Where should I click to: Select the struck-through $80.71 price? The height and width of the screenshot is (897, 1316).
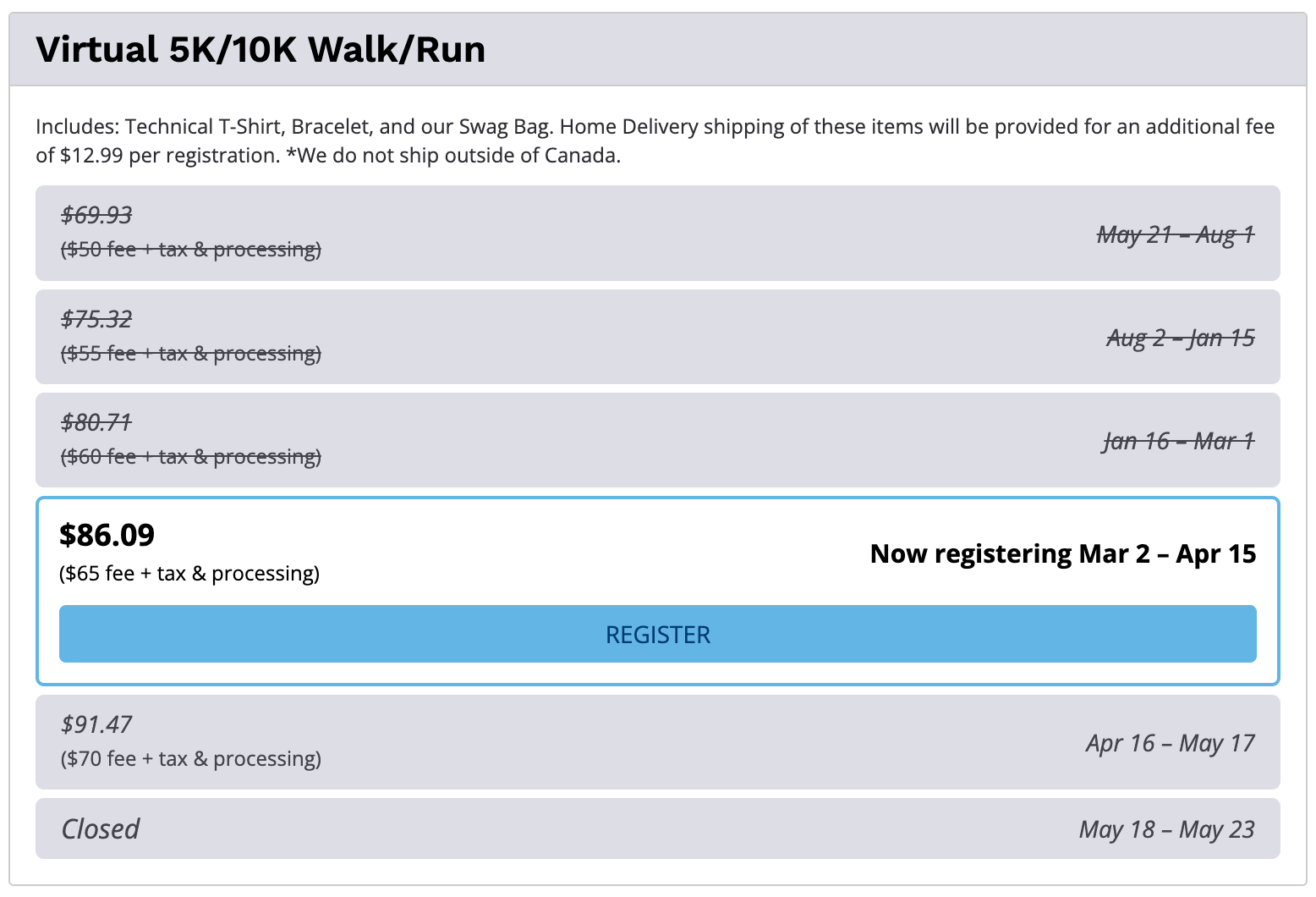[x=96, y=422]
